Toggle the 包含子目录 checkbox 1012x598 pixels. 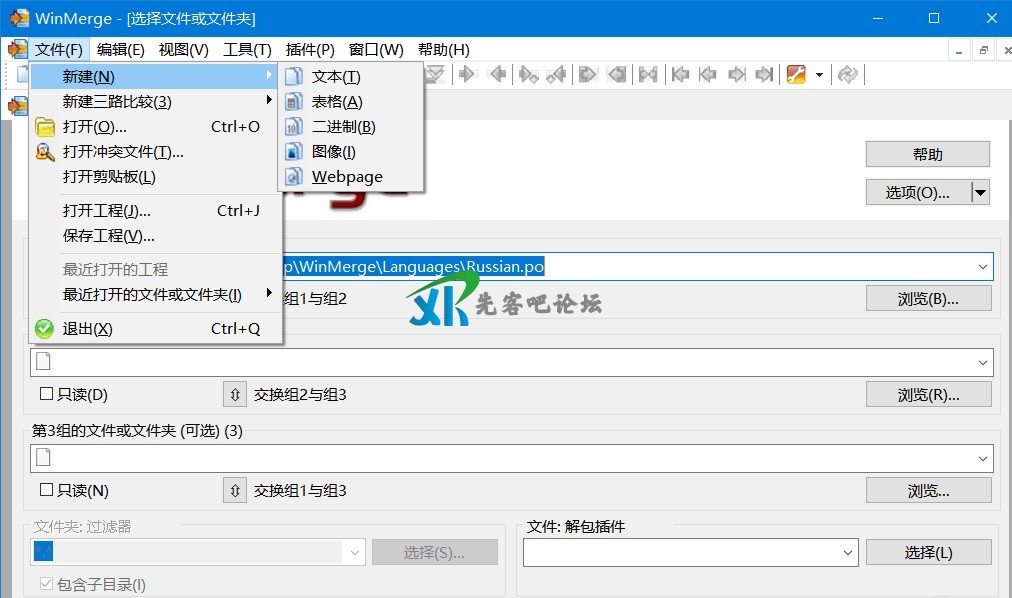click(x=46, y=585)
